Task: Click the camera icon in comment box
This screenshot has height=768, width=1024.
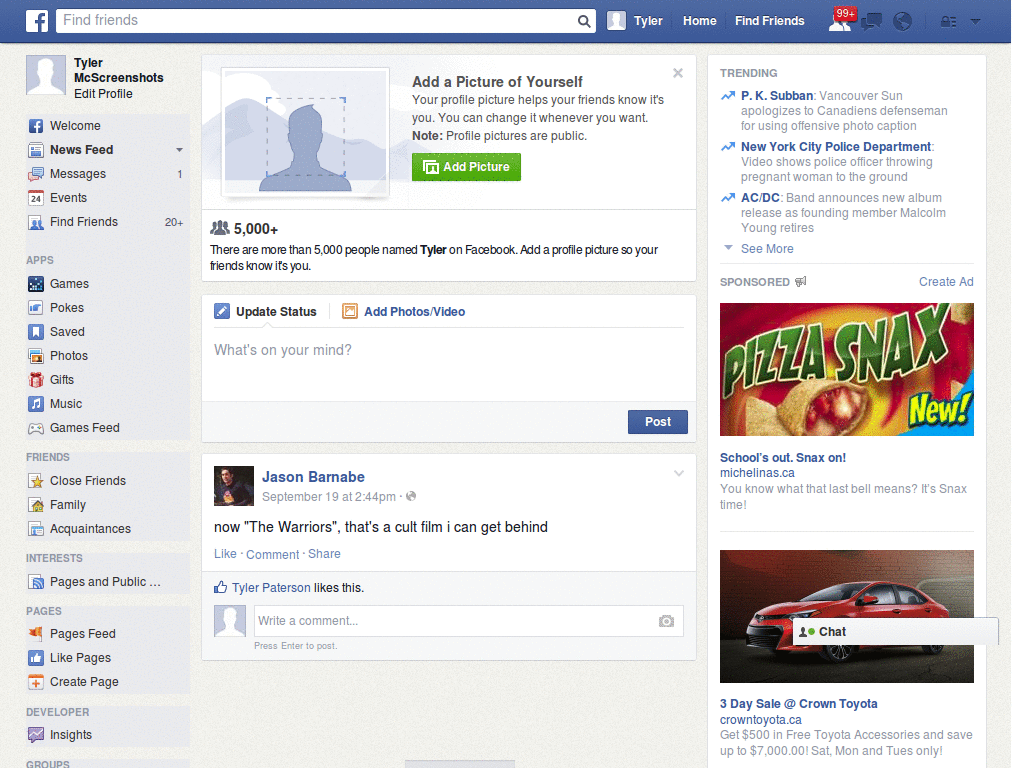Action: 666,621
